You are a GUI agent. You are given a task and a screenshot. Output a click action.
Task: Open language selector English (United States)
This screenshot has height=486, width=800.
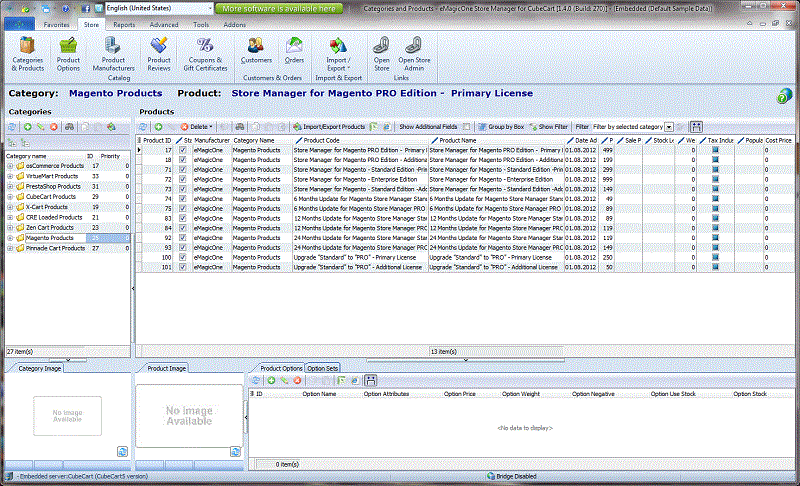[x=159, y=8]
